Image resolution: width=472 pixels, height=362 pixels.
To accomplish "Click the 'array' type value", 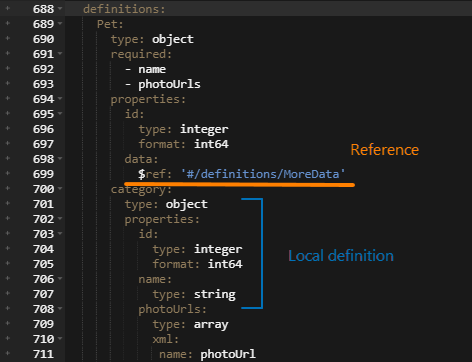I will tap(211, 324).
